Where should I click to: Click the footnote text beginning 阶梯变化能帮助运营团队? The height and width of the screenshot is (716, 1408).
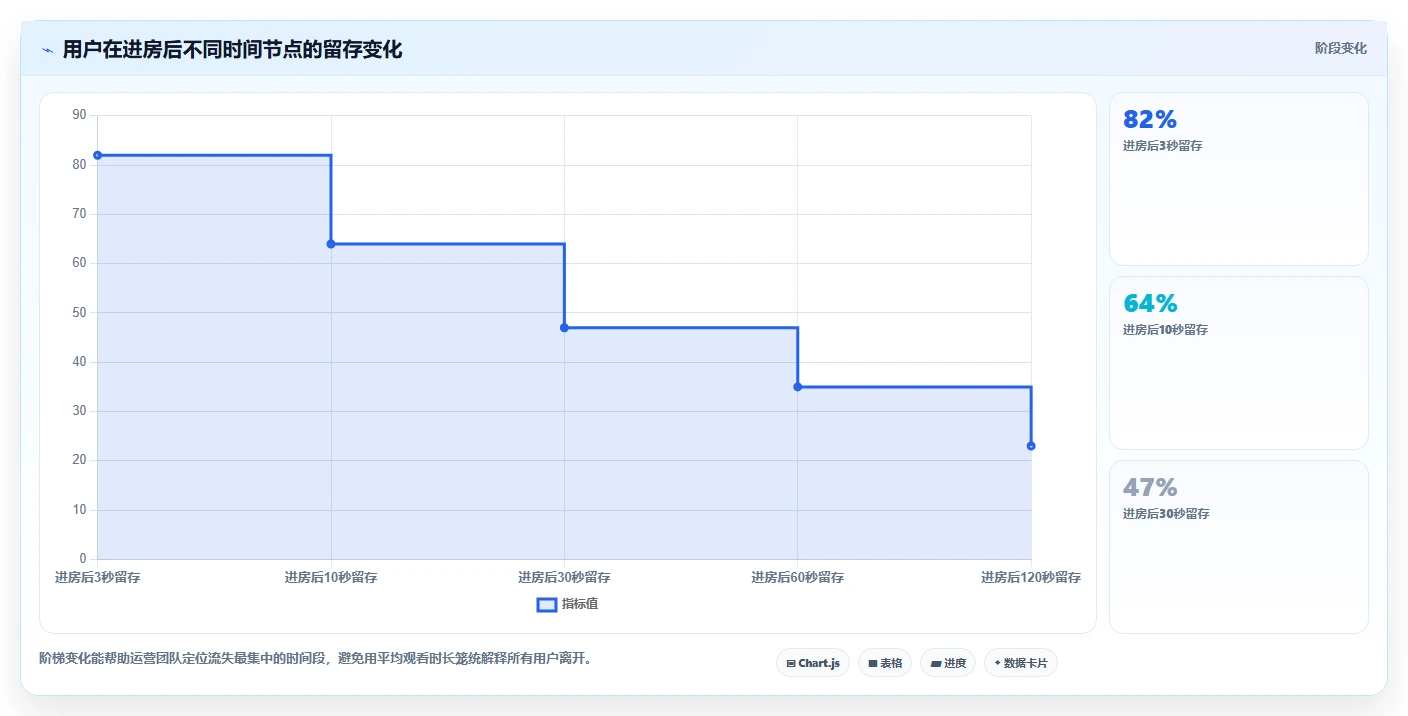[x=316, y=658]
